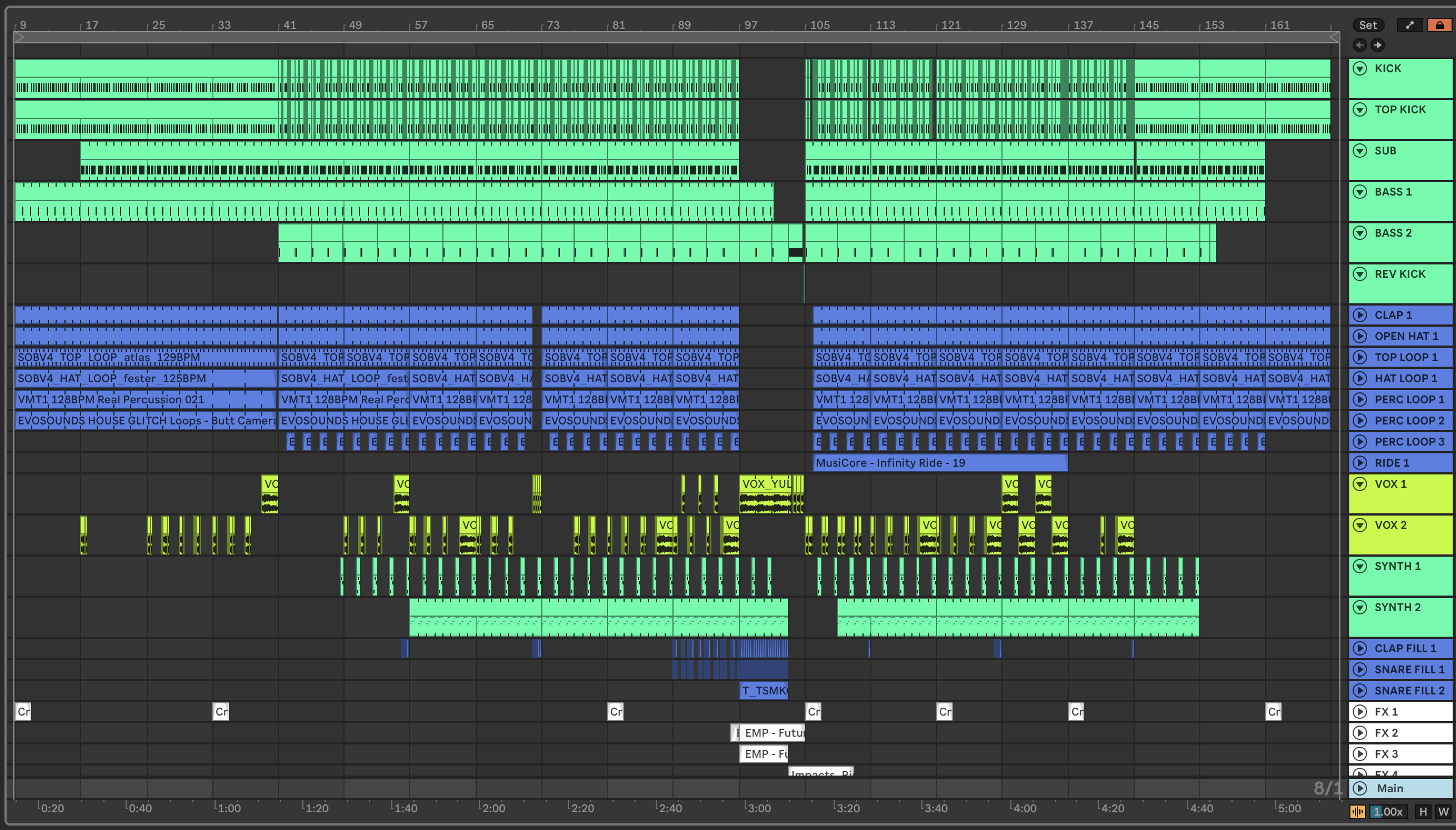Select the SOBV4_HAT_LOOP_fester_125BPM clip

[x=146, y=378]
